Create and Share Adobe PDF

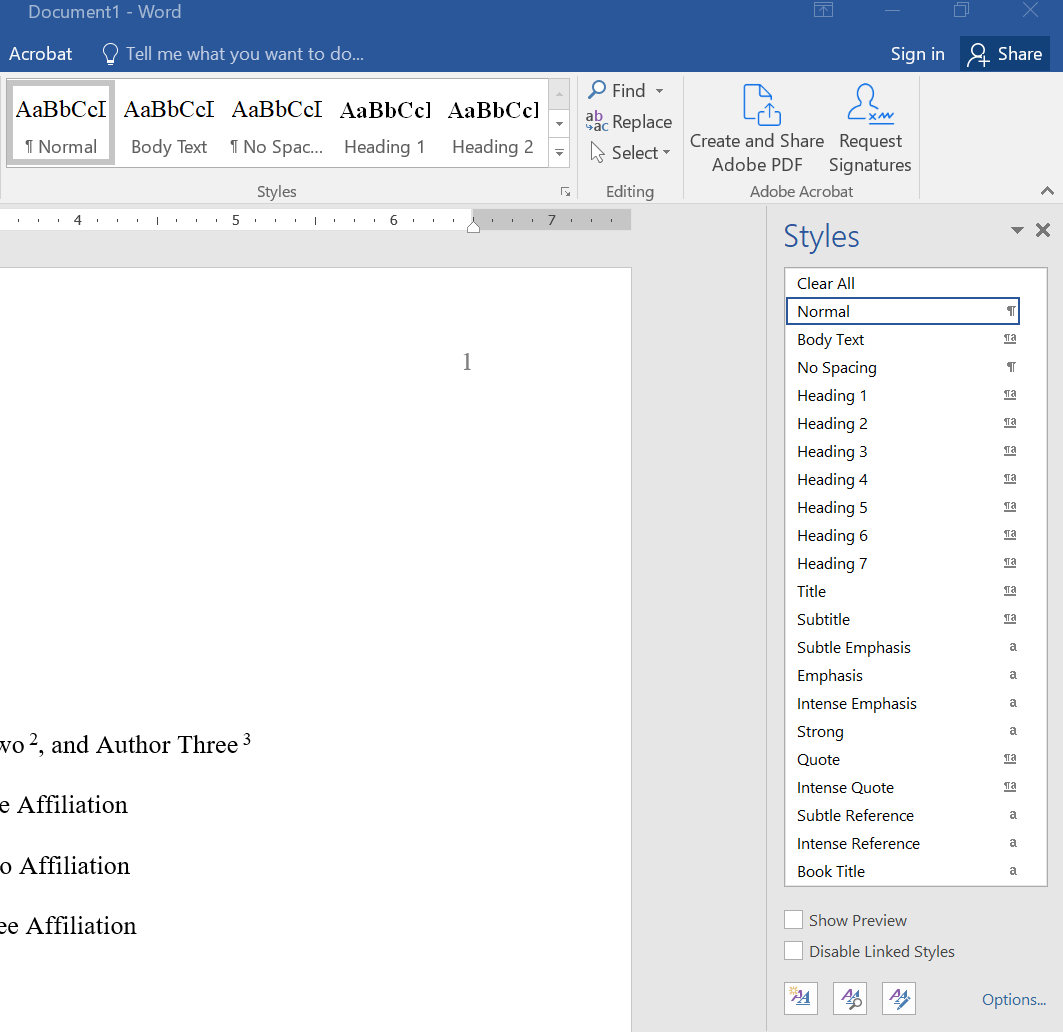757,129
